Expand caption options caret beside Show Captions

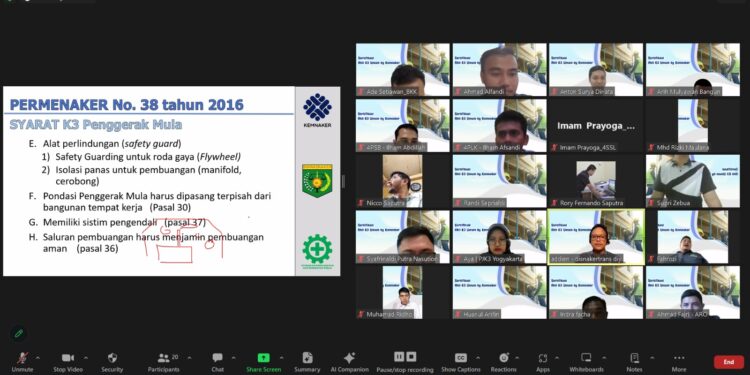[x=478, y=358]
